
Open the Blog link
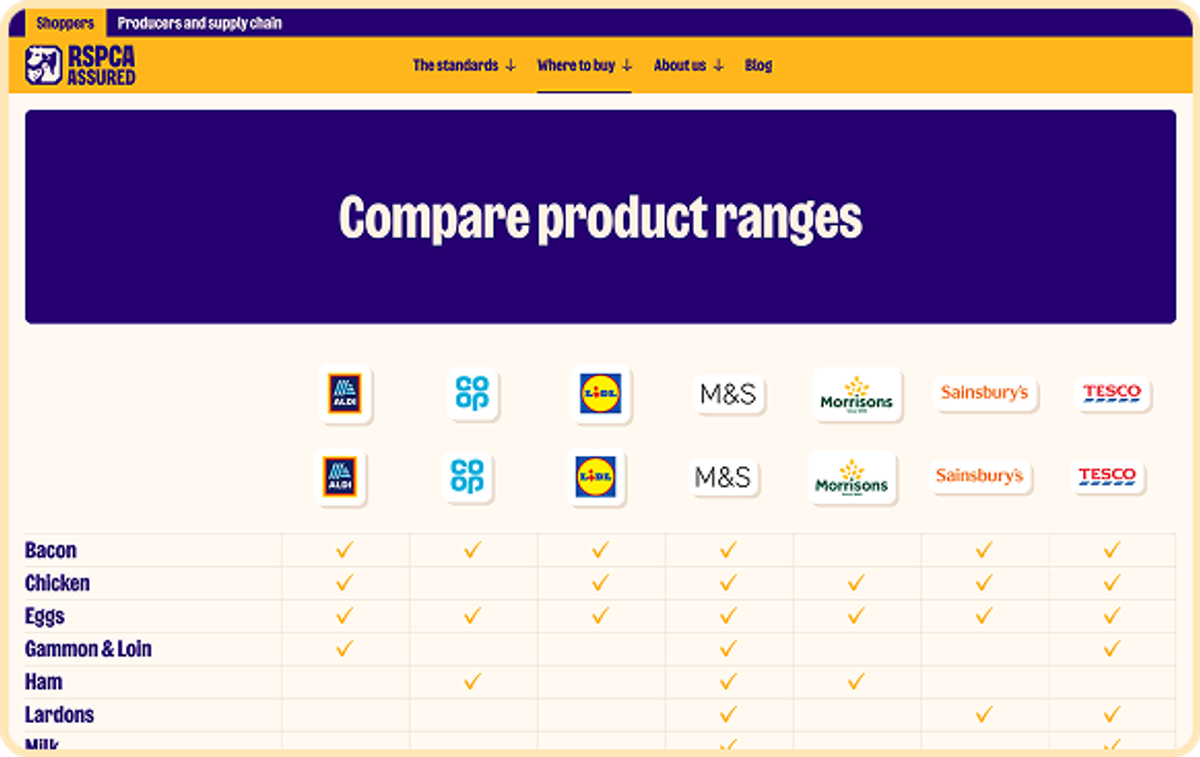758,66
